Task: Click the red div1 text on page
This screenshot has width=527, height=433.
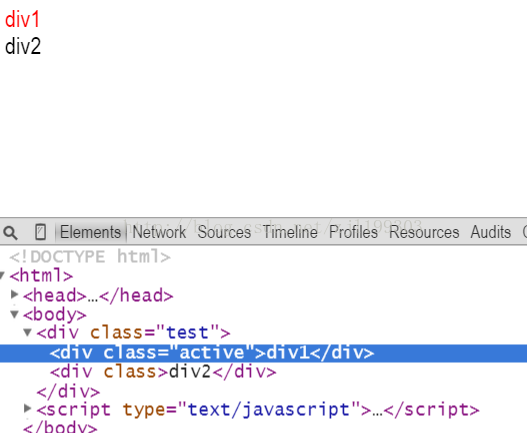Action: point(23,19)
